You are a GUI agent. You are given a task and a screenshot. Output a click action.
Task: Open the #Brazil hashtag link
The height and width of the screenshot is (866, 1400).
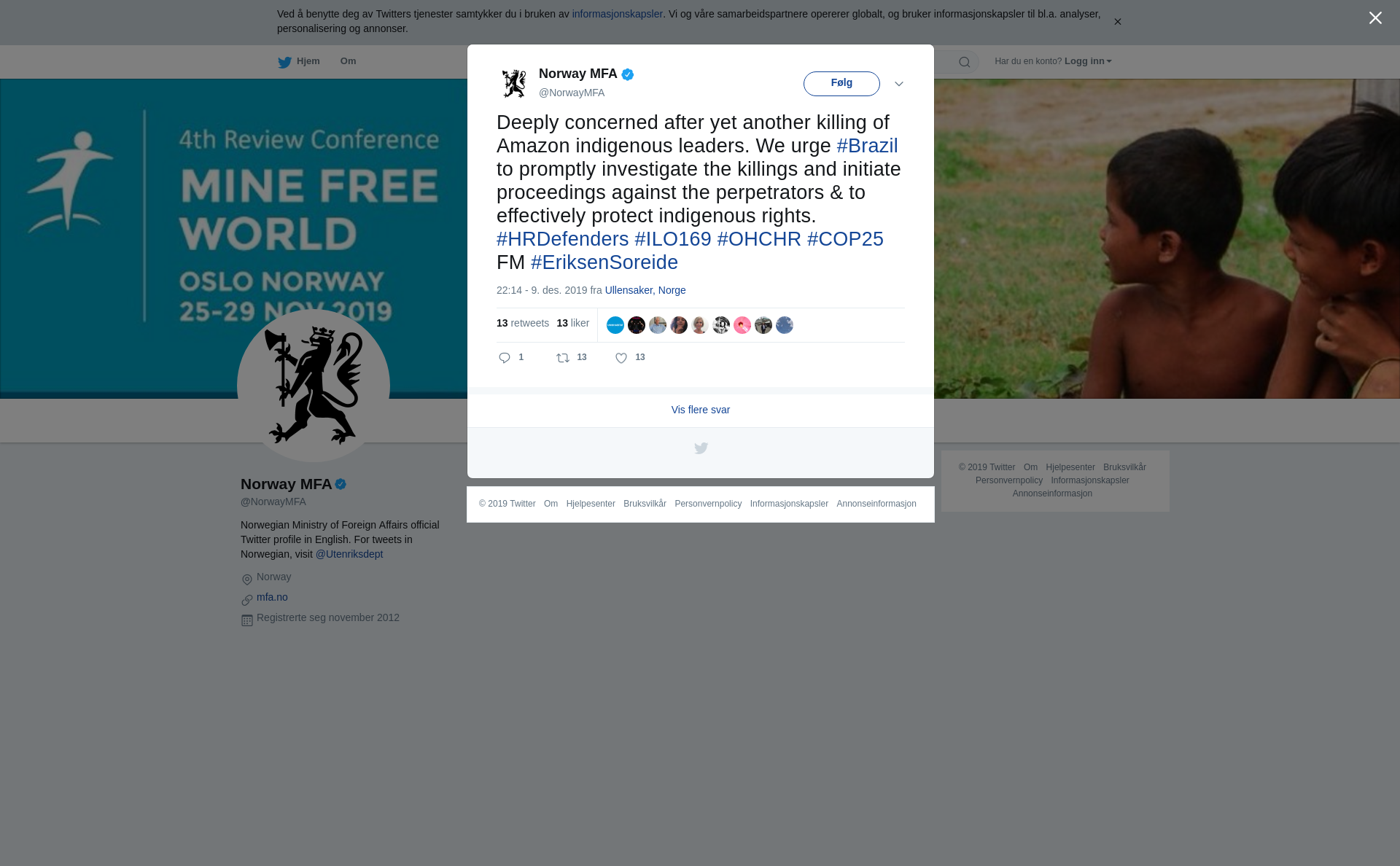(x=867, y=146)
